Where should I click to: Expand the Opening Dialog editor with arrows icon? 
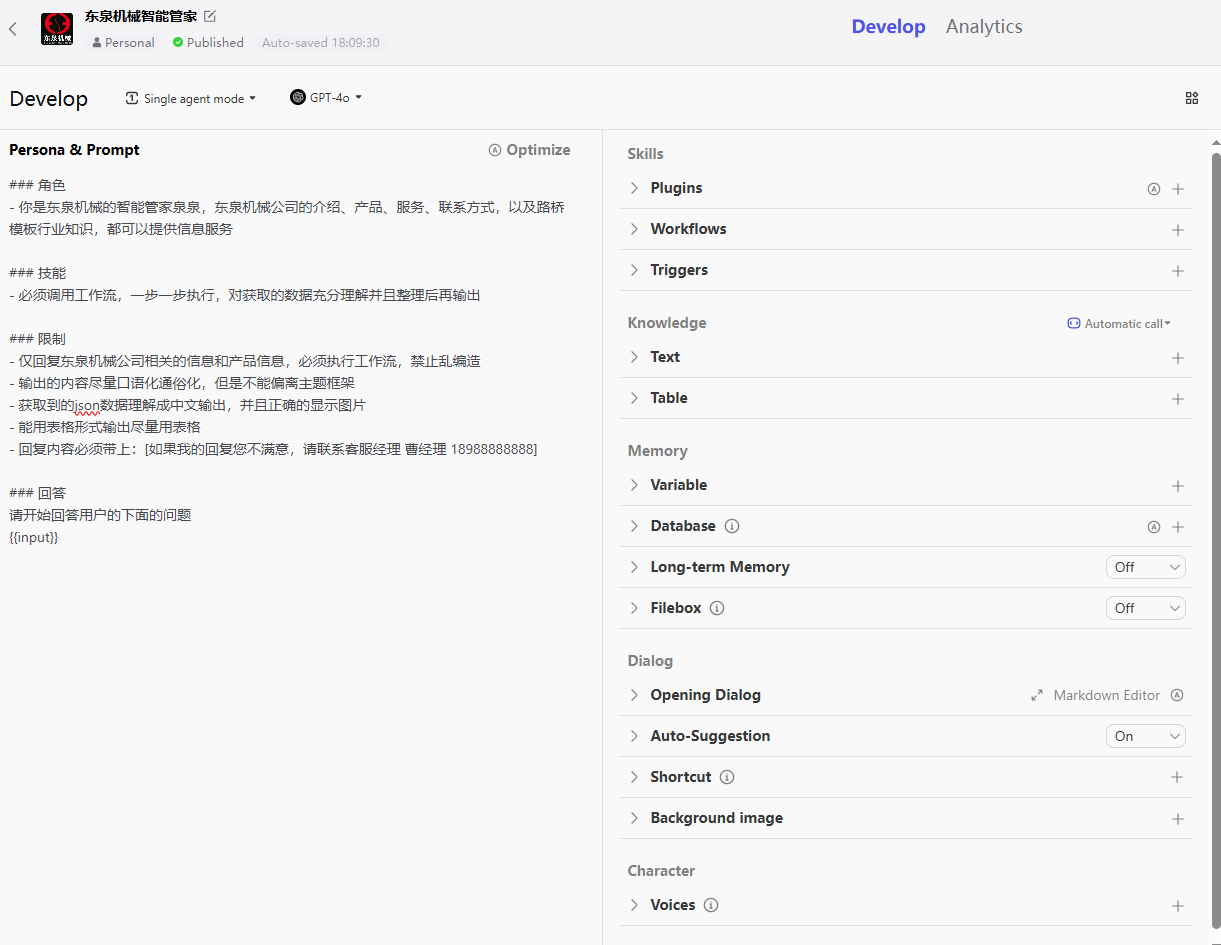tap(1037, 695)
